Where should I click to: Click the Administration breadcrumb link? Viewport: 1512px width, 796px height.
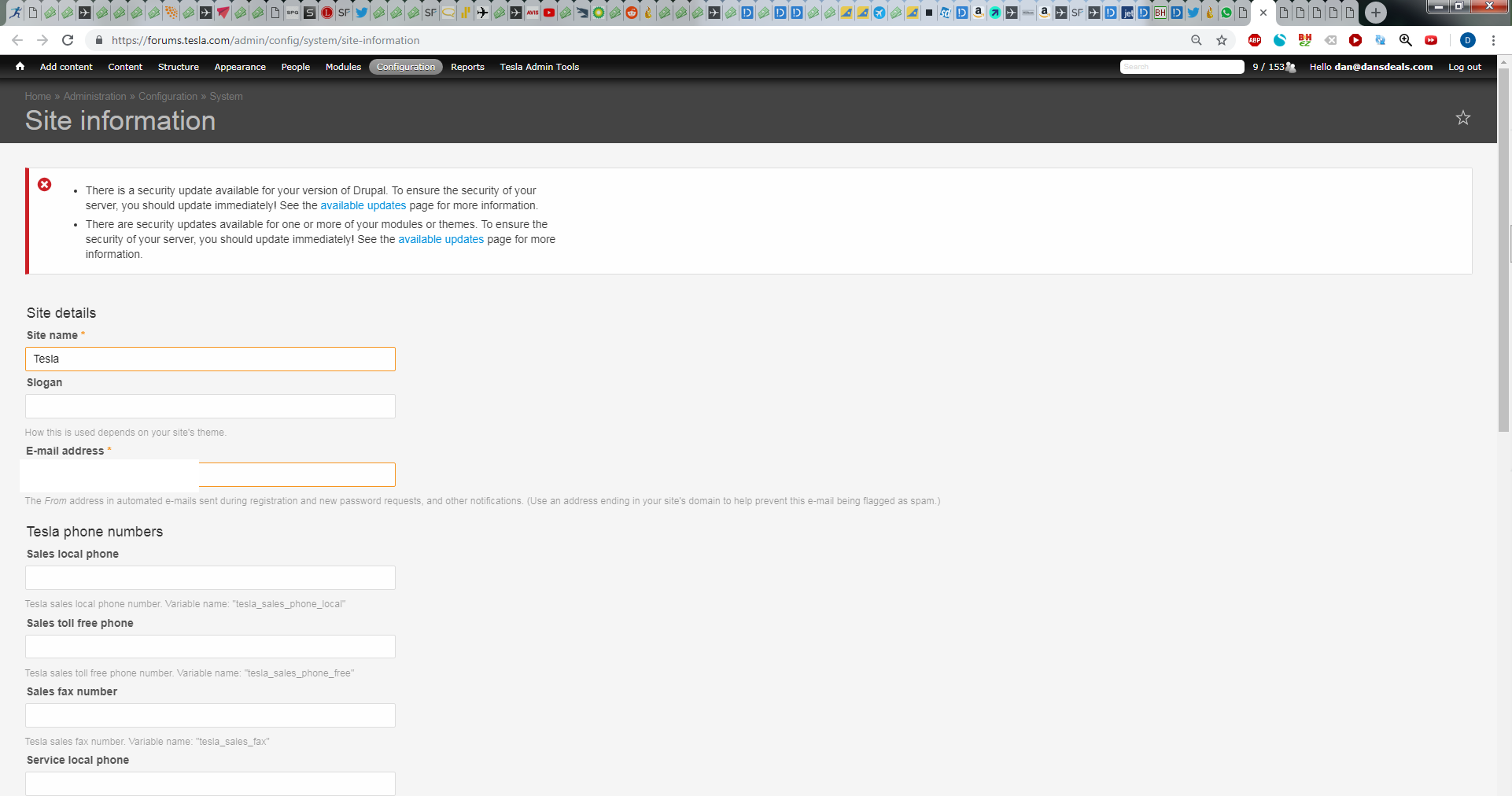(x=94, y=96)
